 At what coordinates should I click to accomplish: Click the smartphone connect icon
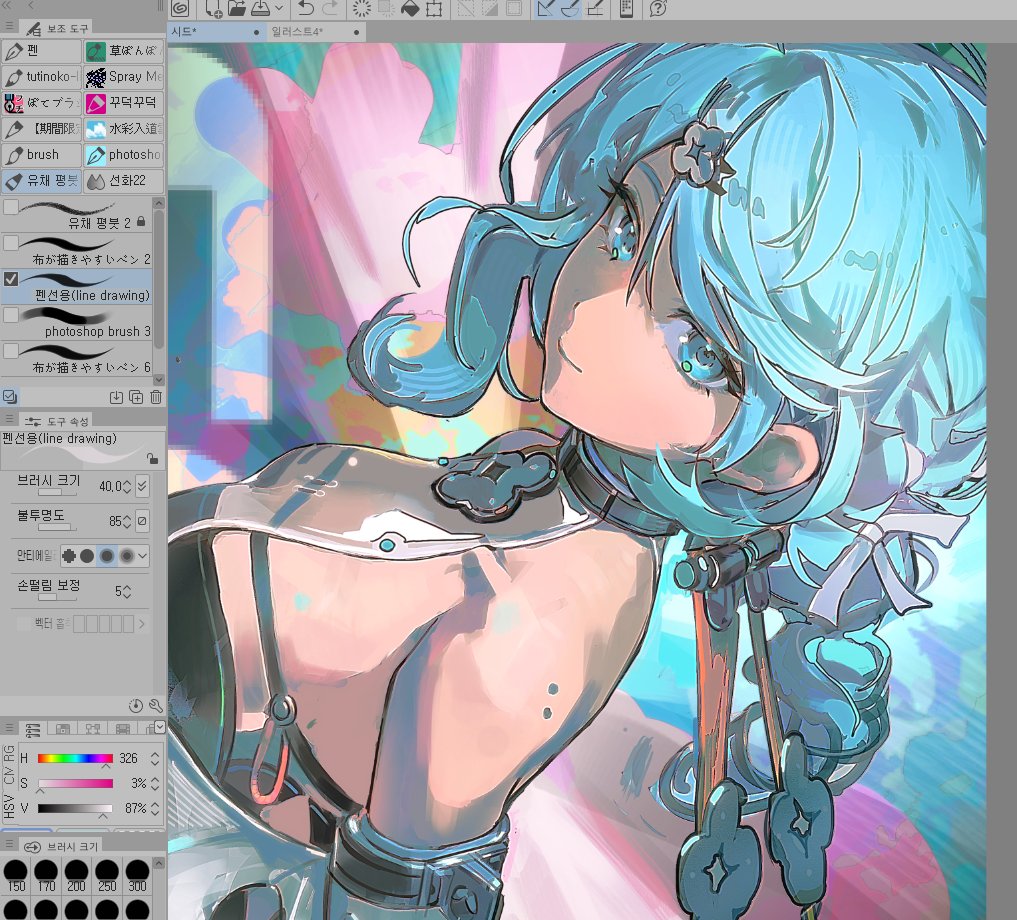(x=626, y=8)
